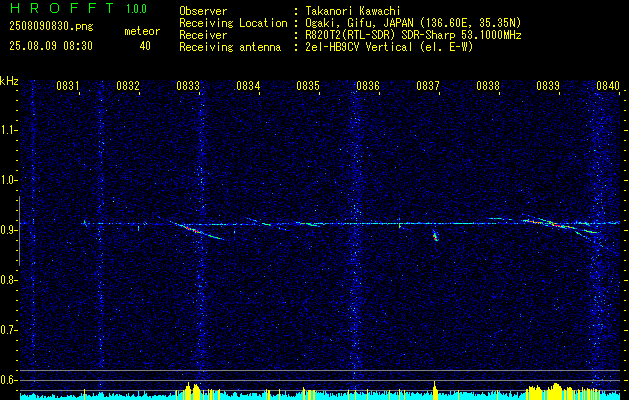This screenshot has width=629, height=400.
Task: Click the HROFFT title text
Action: [62, 8]
